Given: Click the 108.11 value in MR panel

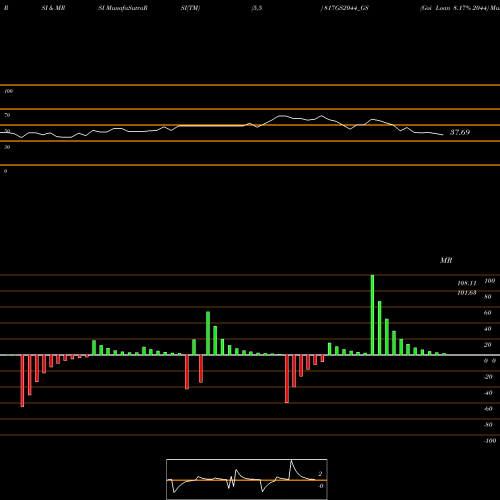Looking at the screenshot, I should [467, 283].
